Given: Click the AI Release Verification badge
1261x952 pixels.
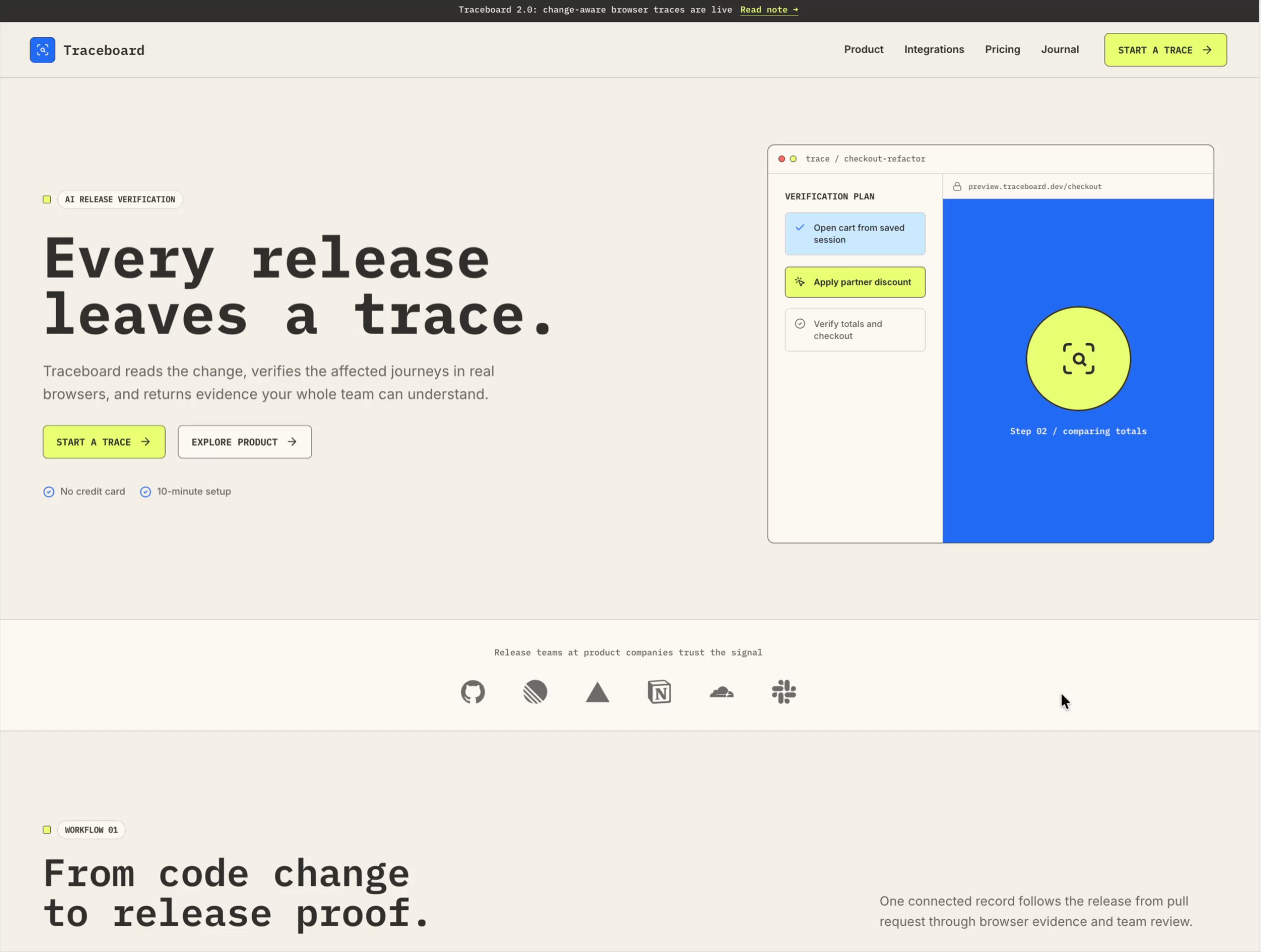Looking at the screenshot, I should click(x=120, y=199).
